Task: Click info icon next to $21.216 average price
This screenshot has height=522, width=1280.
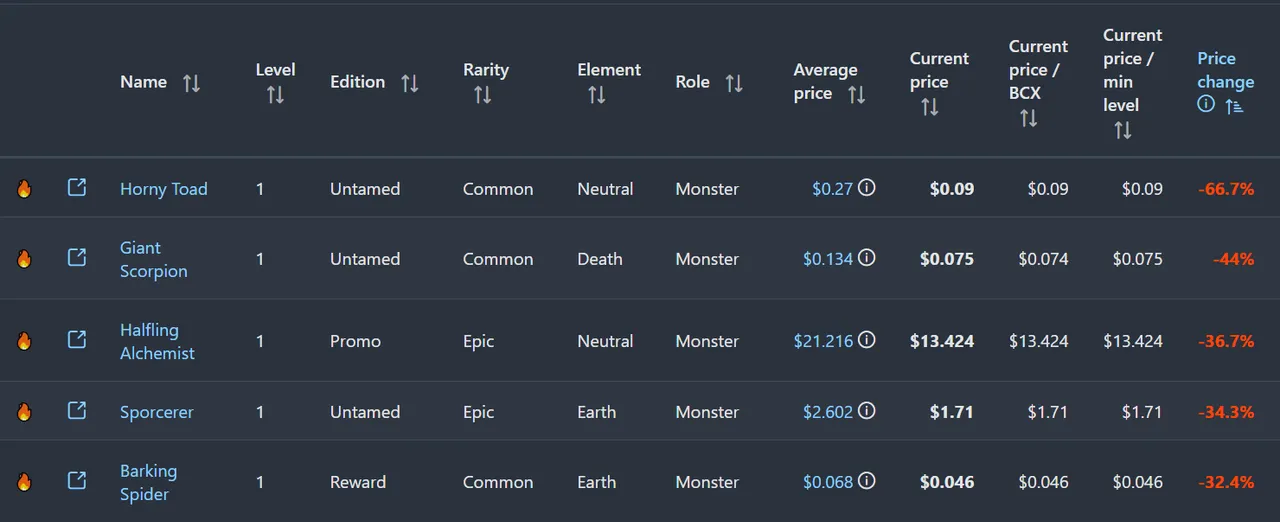Action: (867, 340)
